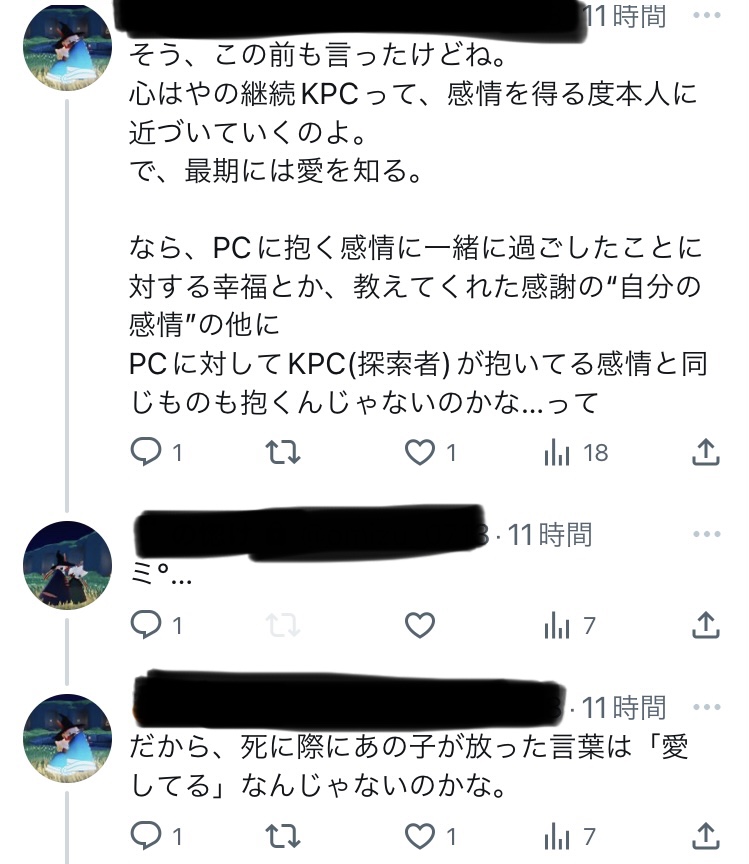Screen dimensions: 749x864
Task: Open the avatar beside the ミ°... tweet
Action: (67, 565)
